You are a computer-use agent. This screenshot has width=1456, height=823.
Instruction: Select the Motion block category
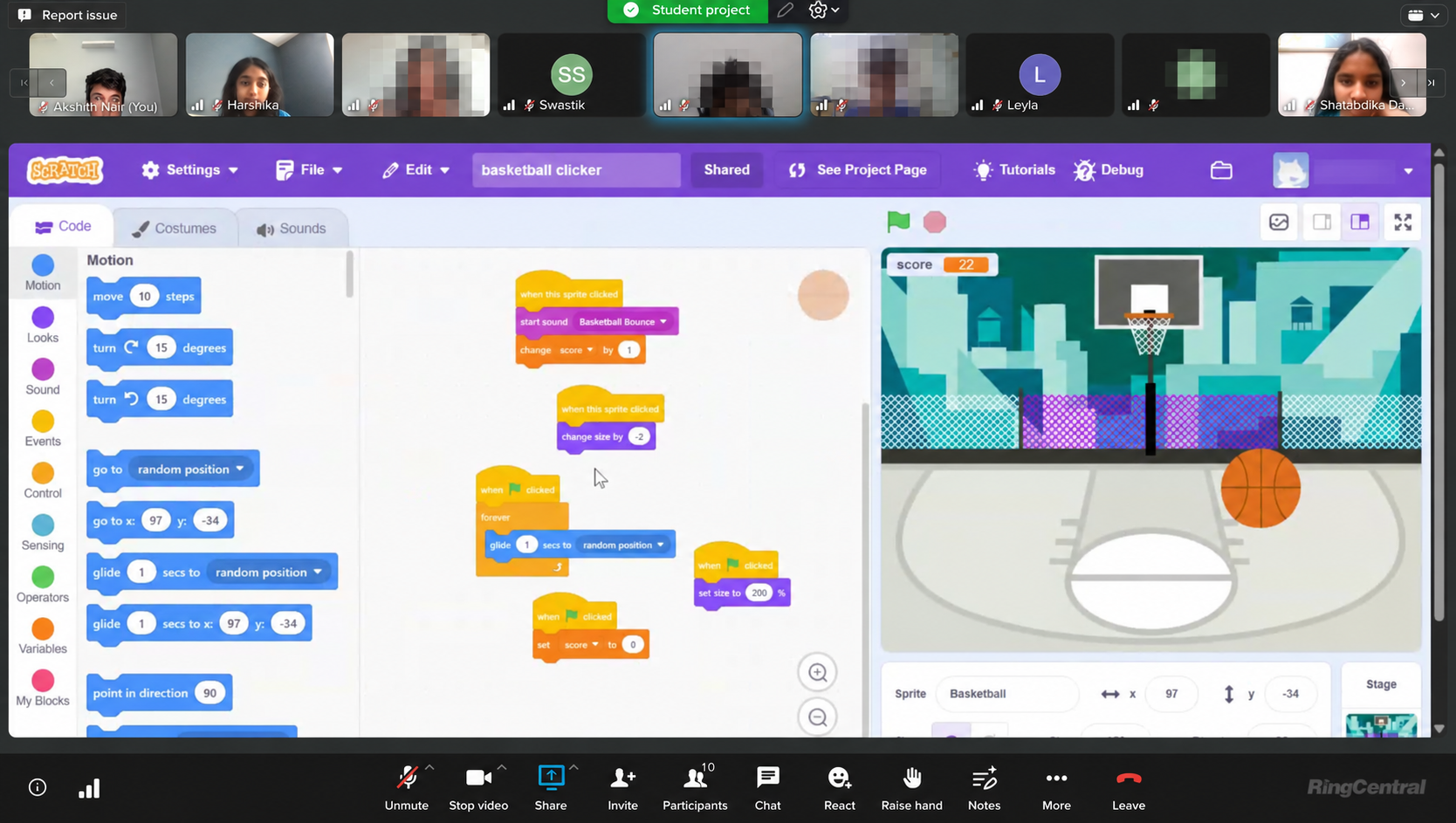tap(43, 272)
